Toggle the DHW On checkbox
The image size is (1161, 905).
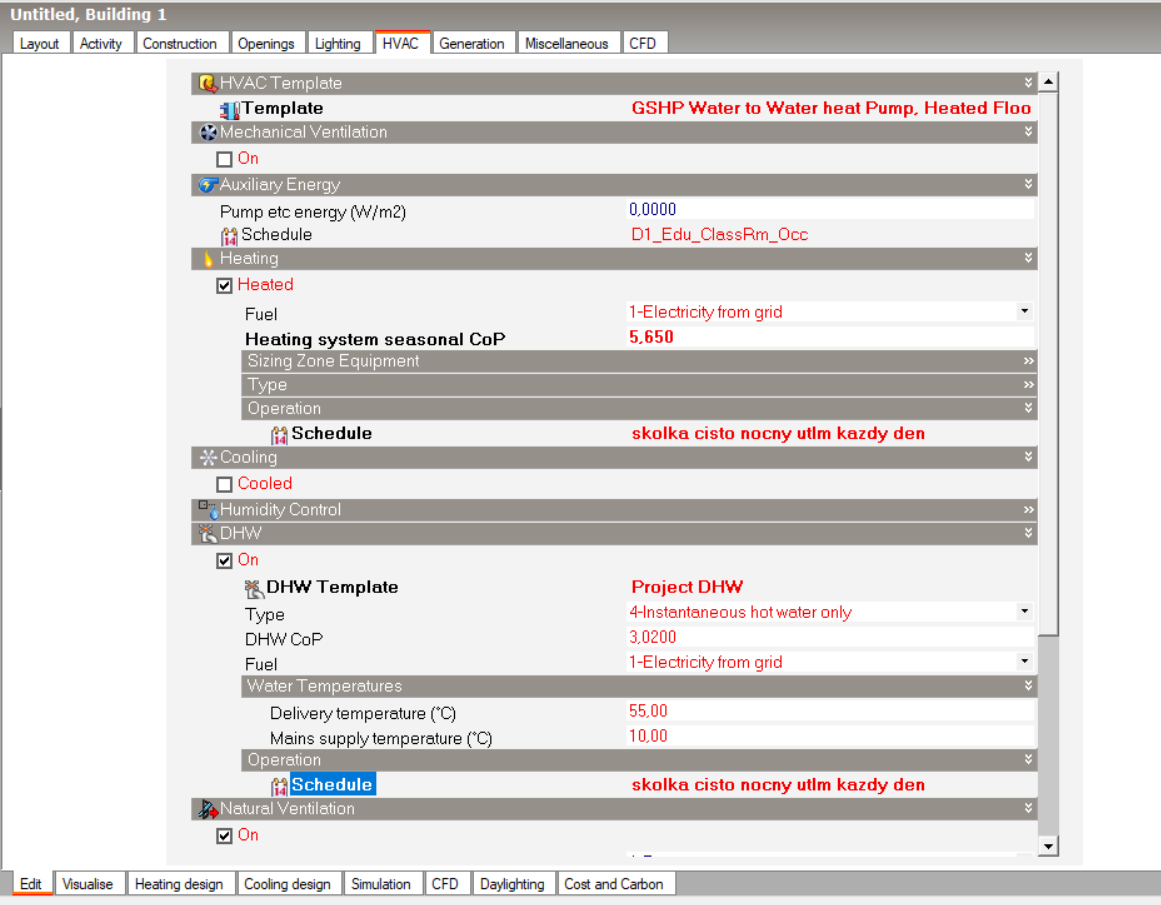pos(224,561)
